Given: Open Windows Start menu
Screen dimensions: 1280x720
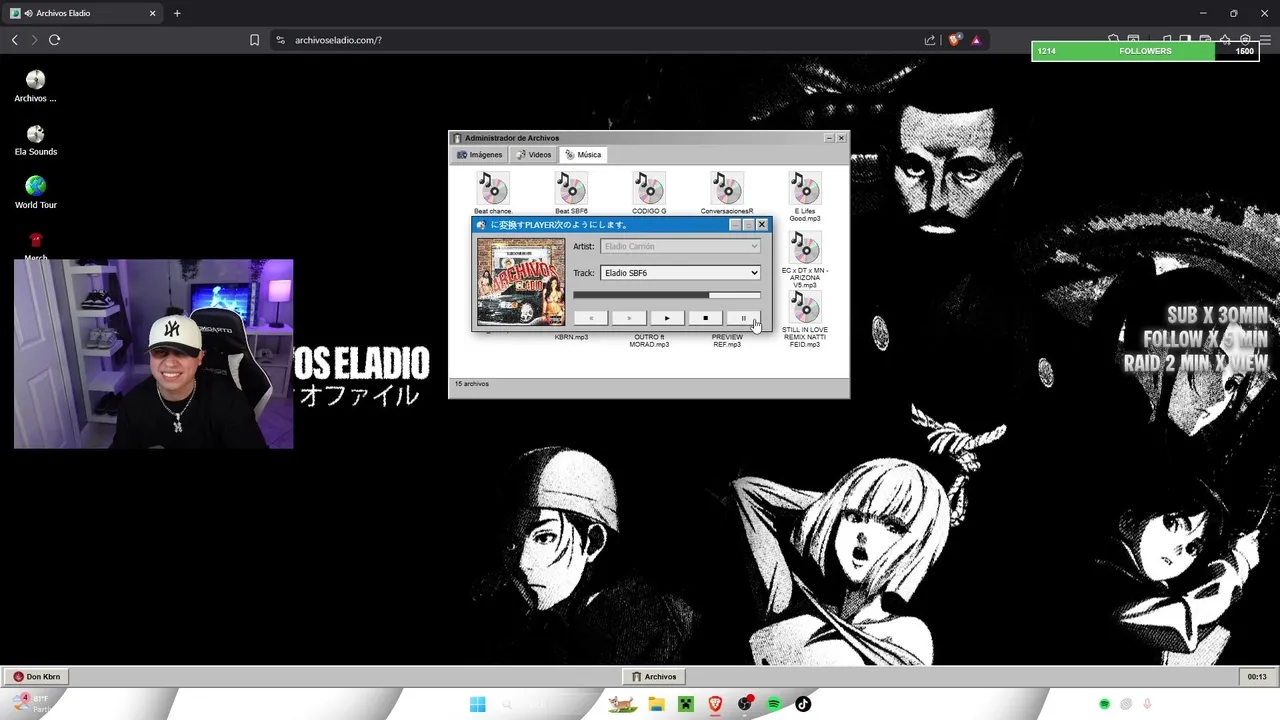Looking at the screenshot, I should (x=478, y=704).
